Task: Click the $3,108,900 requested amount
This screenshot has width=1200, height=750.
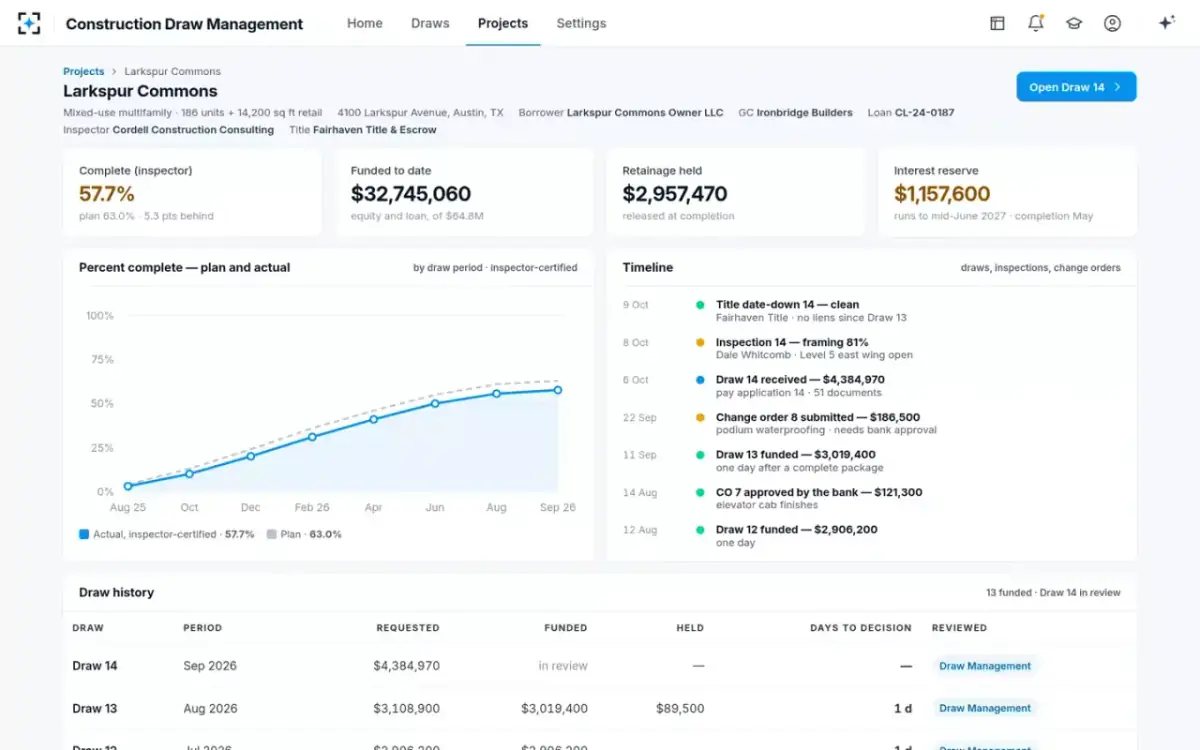Action: click(x=406, y=708)
